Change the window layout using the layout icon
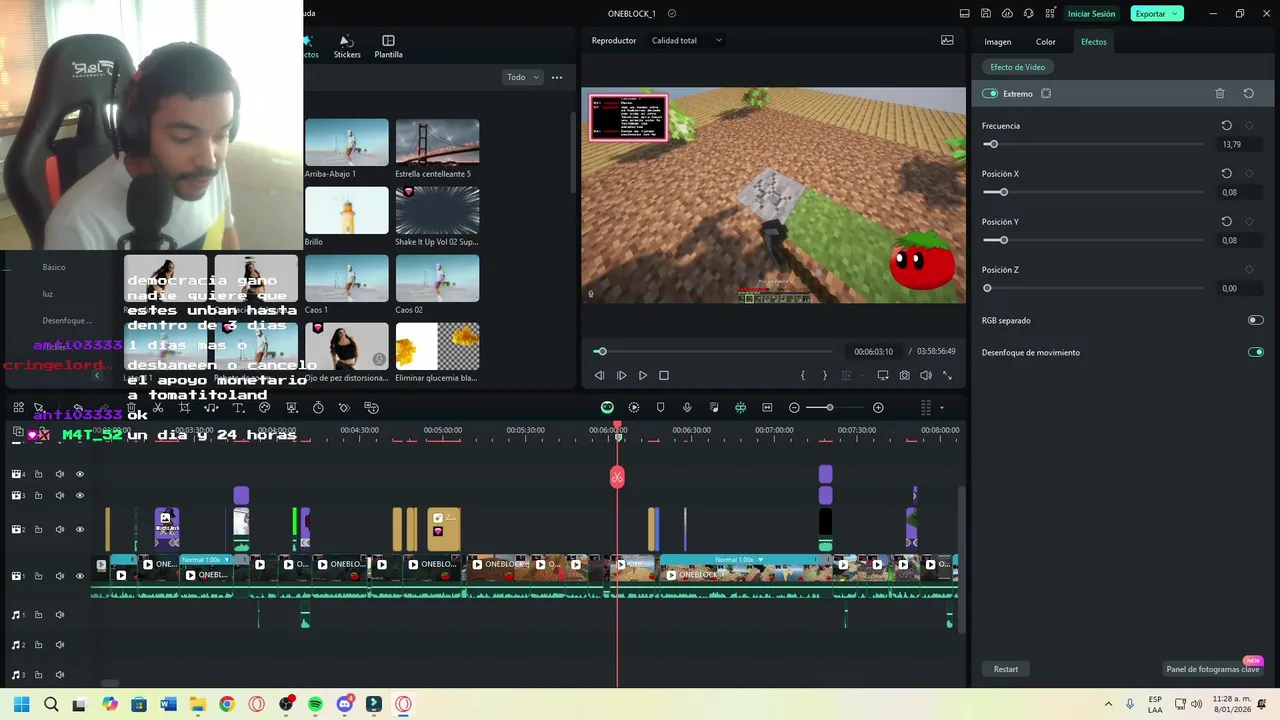1280x720 pixels. pyautogui.click(x=964, y=14)
